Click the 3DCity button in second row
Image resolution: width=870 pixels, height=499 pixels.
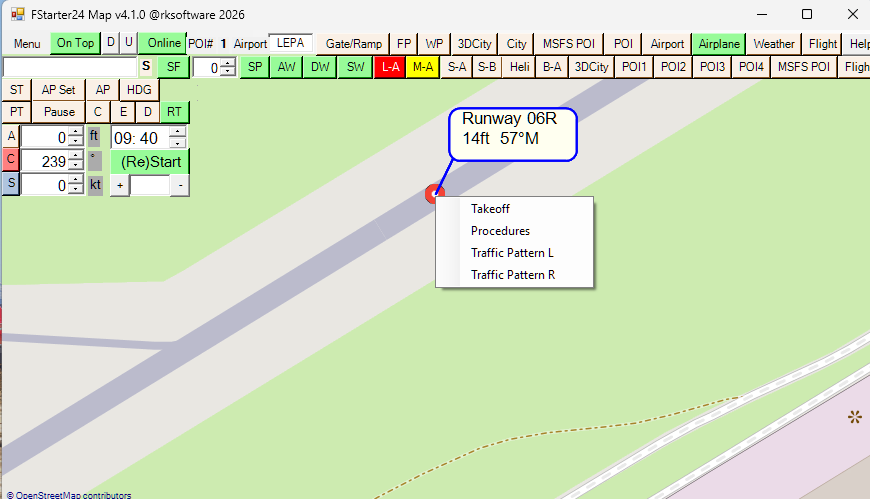click(591, 67)
